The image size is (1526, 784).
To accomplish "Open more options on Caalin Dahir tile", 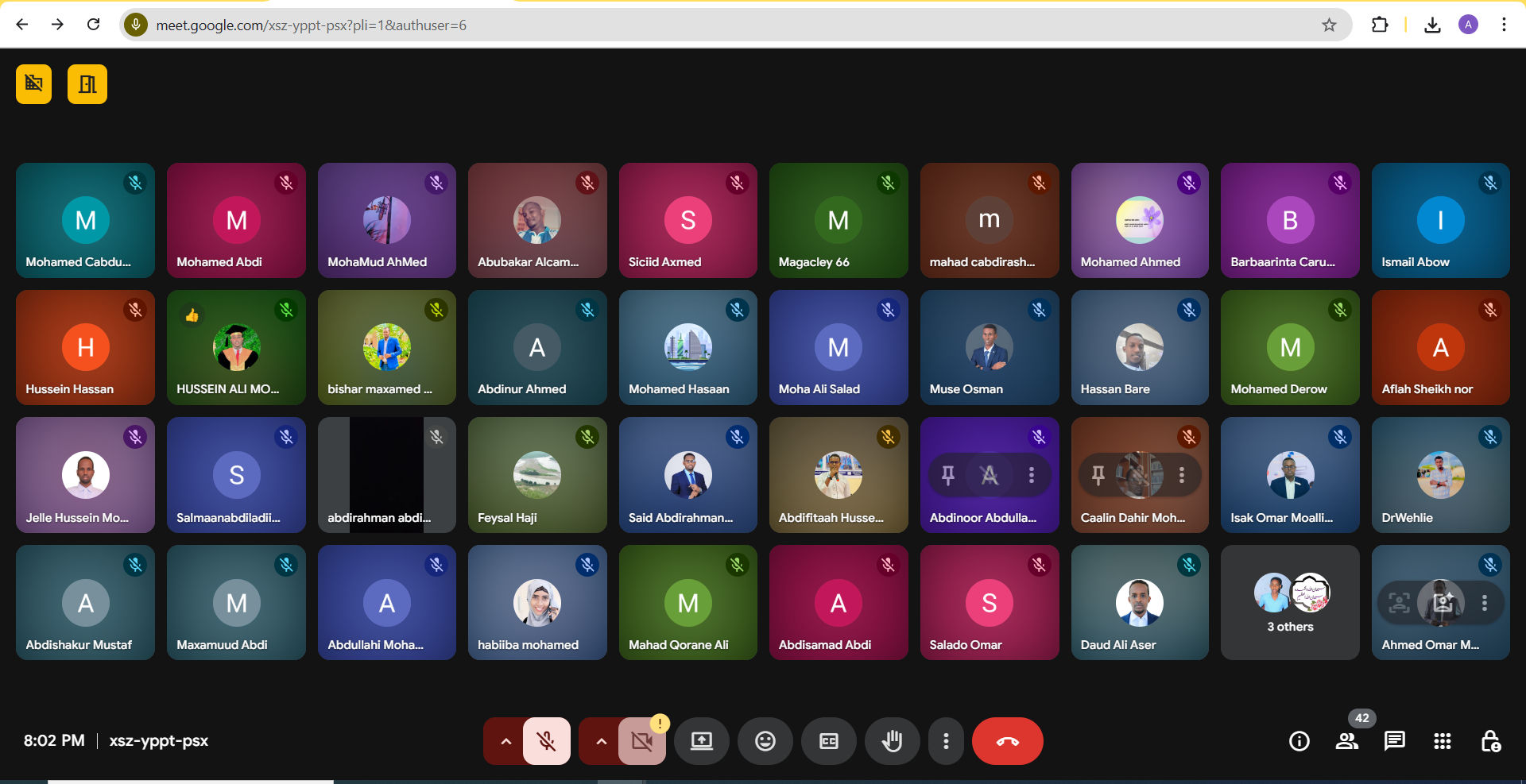I will click(1182, 475).
